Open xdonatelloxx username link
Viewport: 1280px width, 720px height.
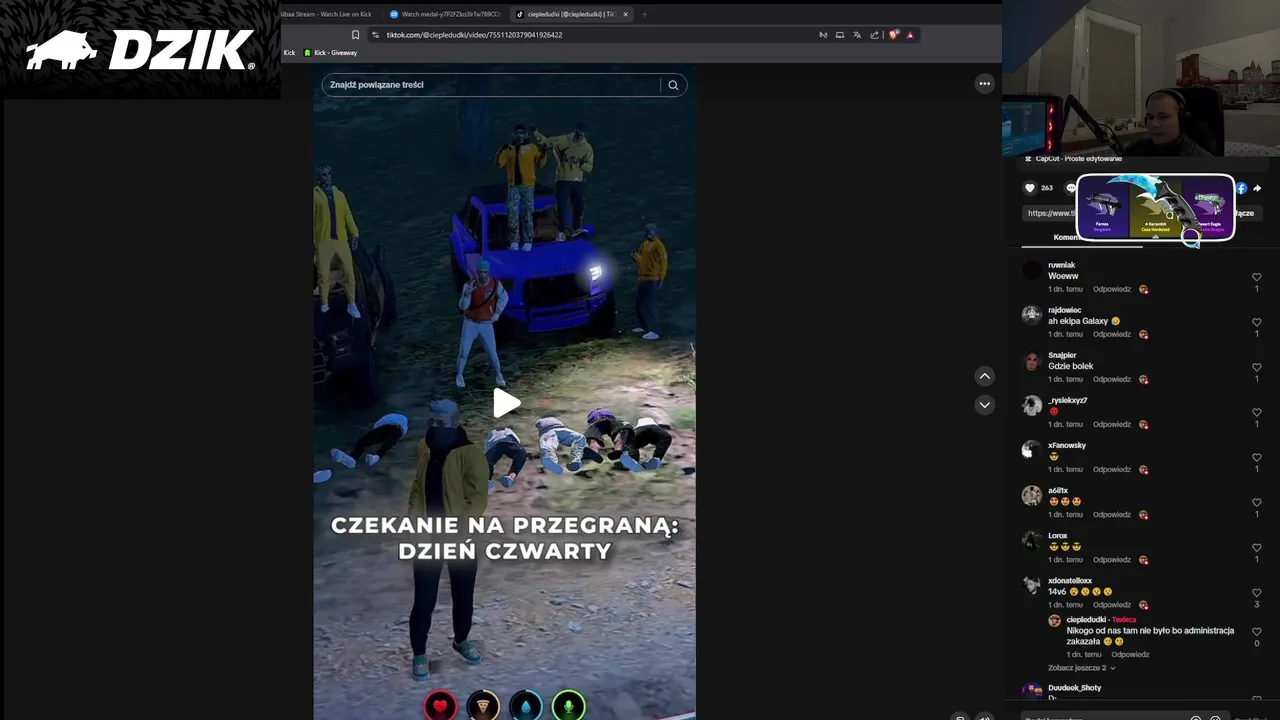1070,581
